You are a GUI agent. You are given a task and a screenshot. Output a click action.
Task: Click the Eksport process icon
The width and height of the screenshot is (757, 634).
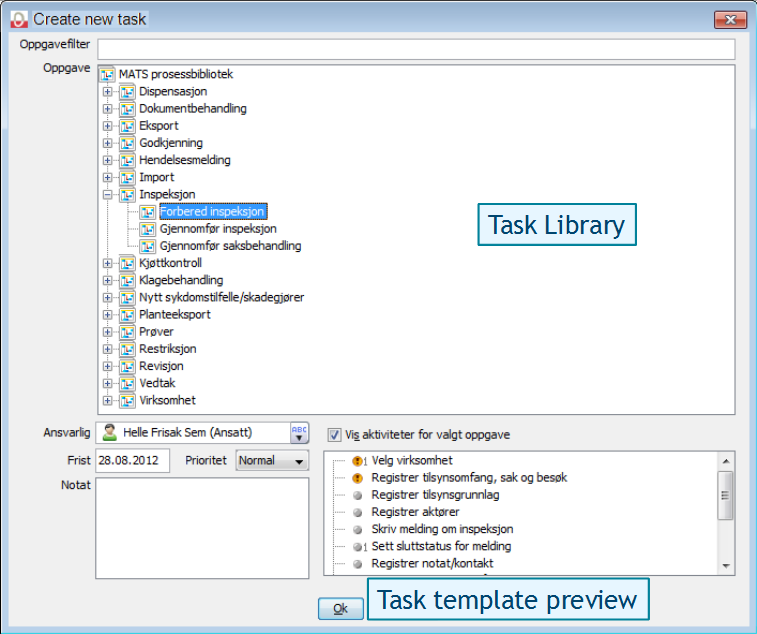click(127, 126)
